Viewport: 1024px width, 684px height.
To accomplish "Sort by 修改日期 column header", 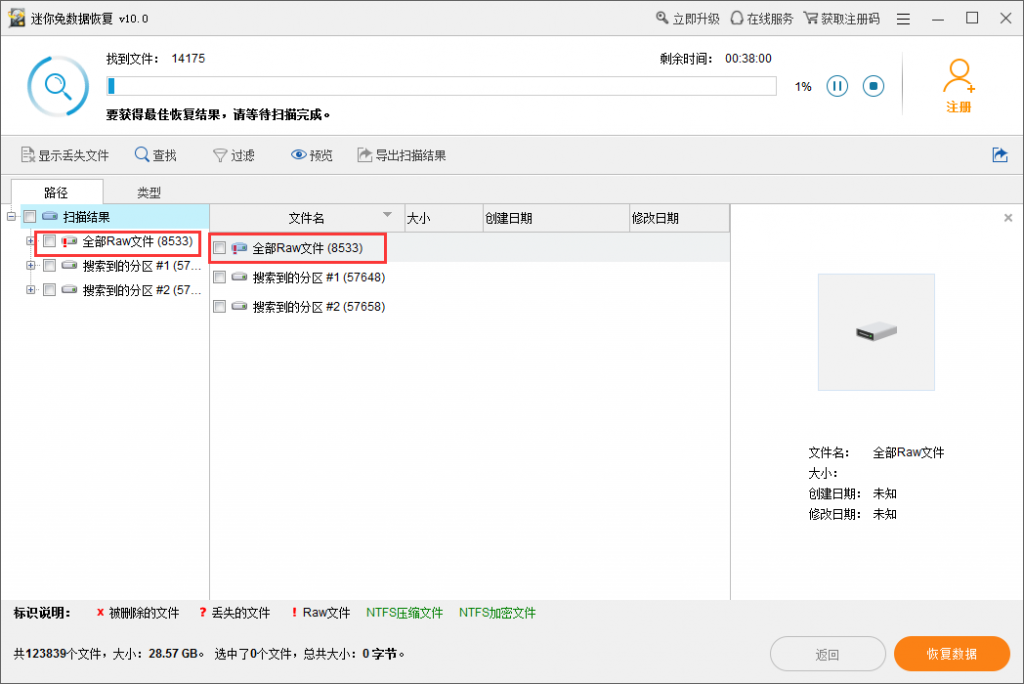I will coord(679,218).
